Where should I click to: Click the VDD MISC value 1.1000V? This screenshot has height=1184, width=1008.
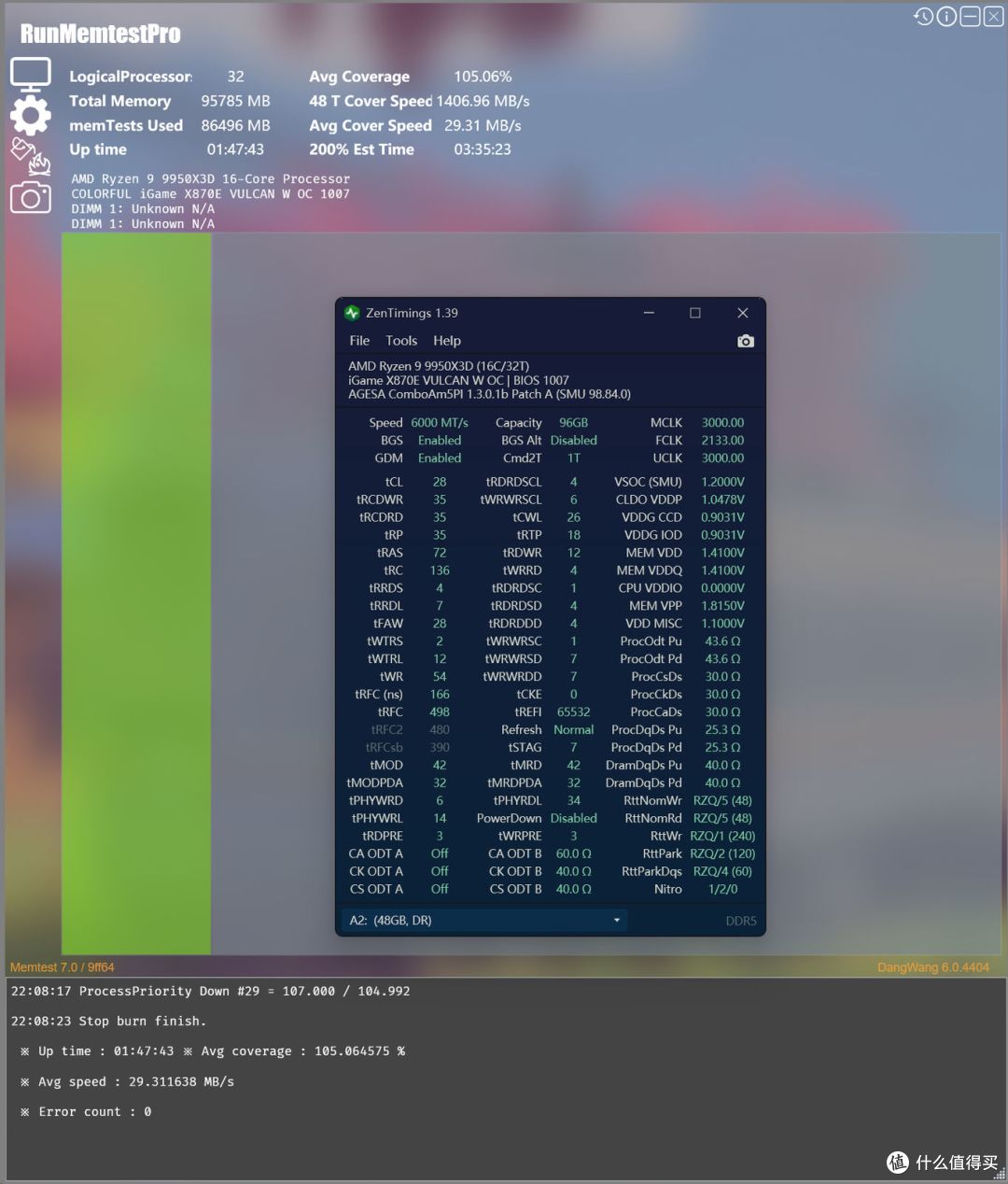click(x=722, y=625)
